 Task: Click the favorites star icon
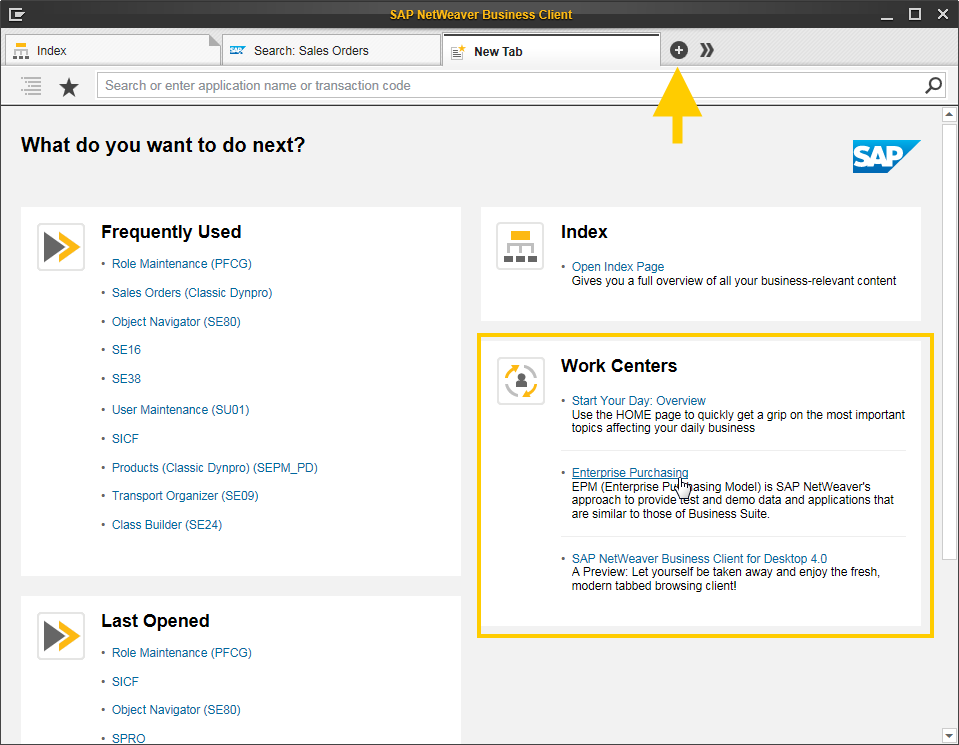click(x=69, y=87)
